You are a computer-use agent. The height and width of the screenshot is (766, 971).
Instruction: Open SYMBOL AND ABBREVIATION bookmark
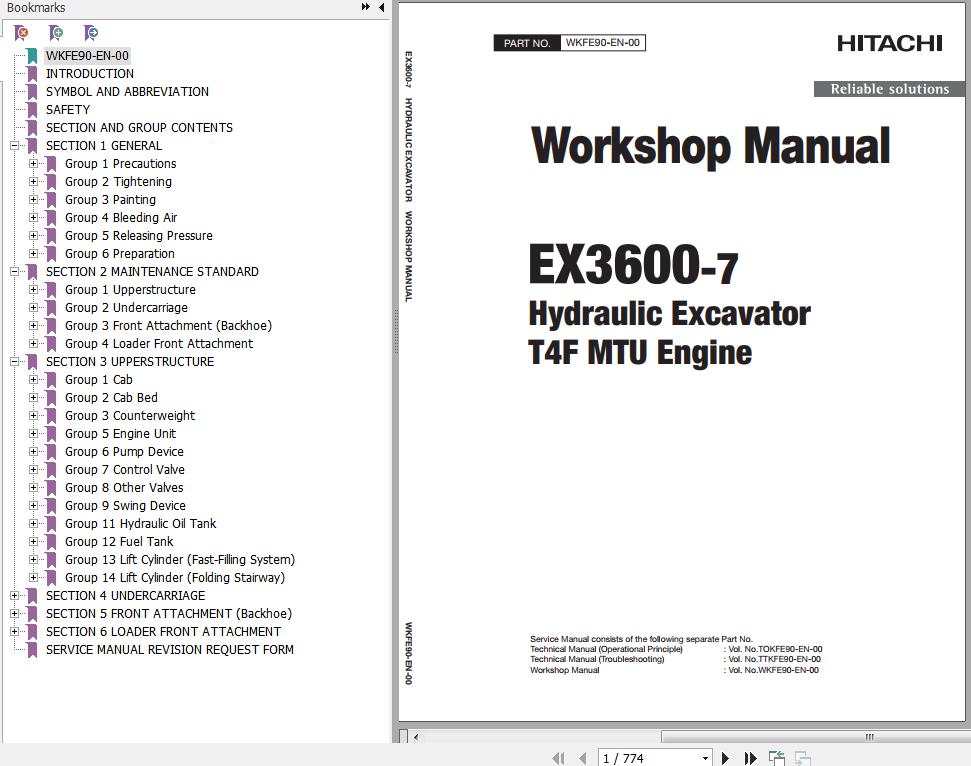click(128, 92)
